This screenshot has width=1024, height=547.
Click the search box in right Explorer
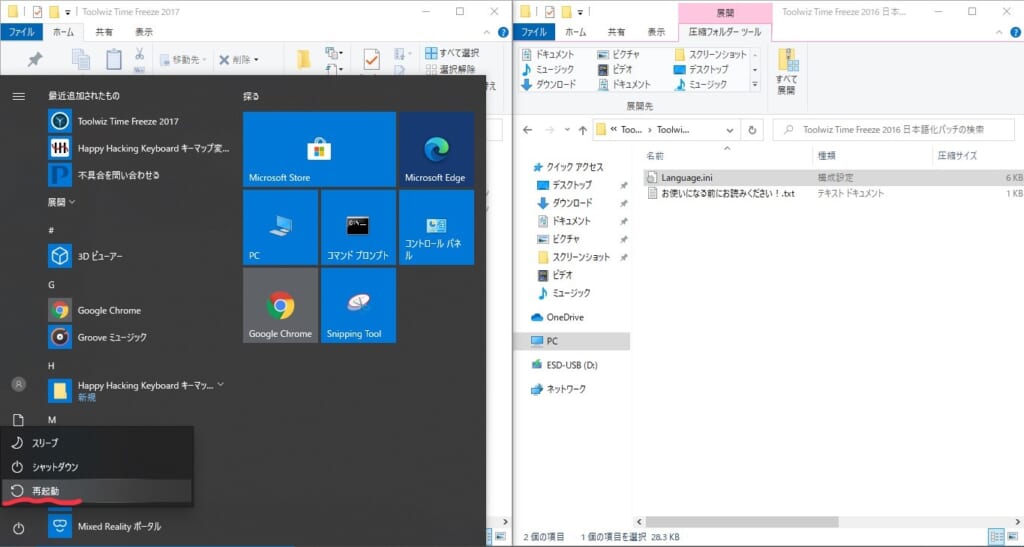(x=893, y=130)
